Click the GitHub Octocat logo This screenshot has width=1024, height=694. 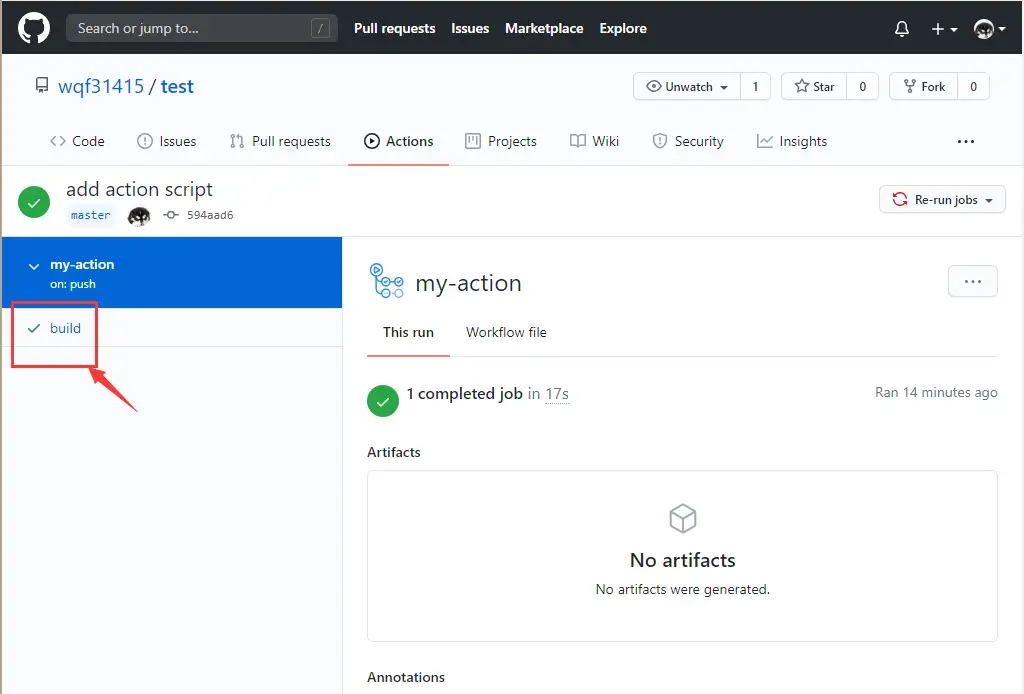(x=34, y=28)
